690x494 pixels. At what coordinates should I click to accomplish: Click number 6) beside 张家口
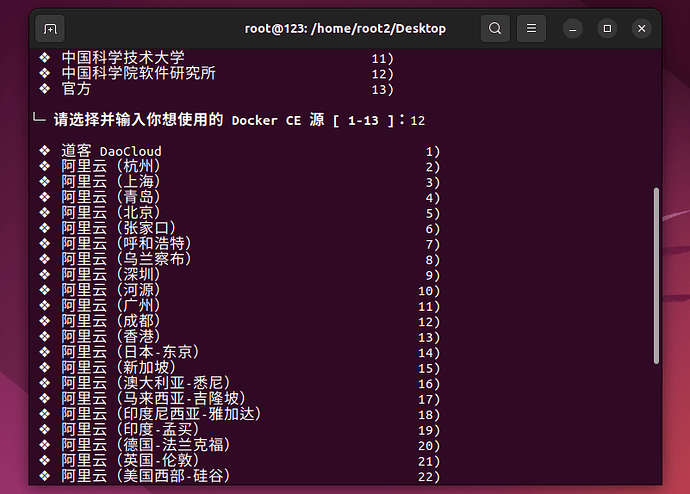pos(433,229)
